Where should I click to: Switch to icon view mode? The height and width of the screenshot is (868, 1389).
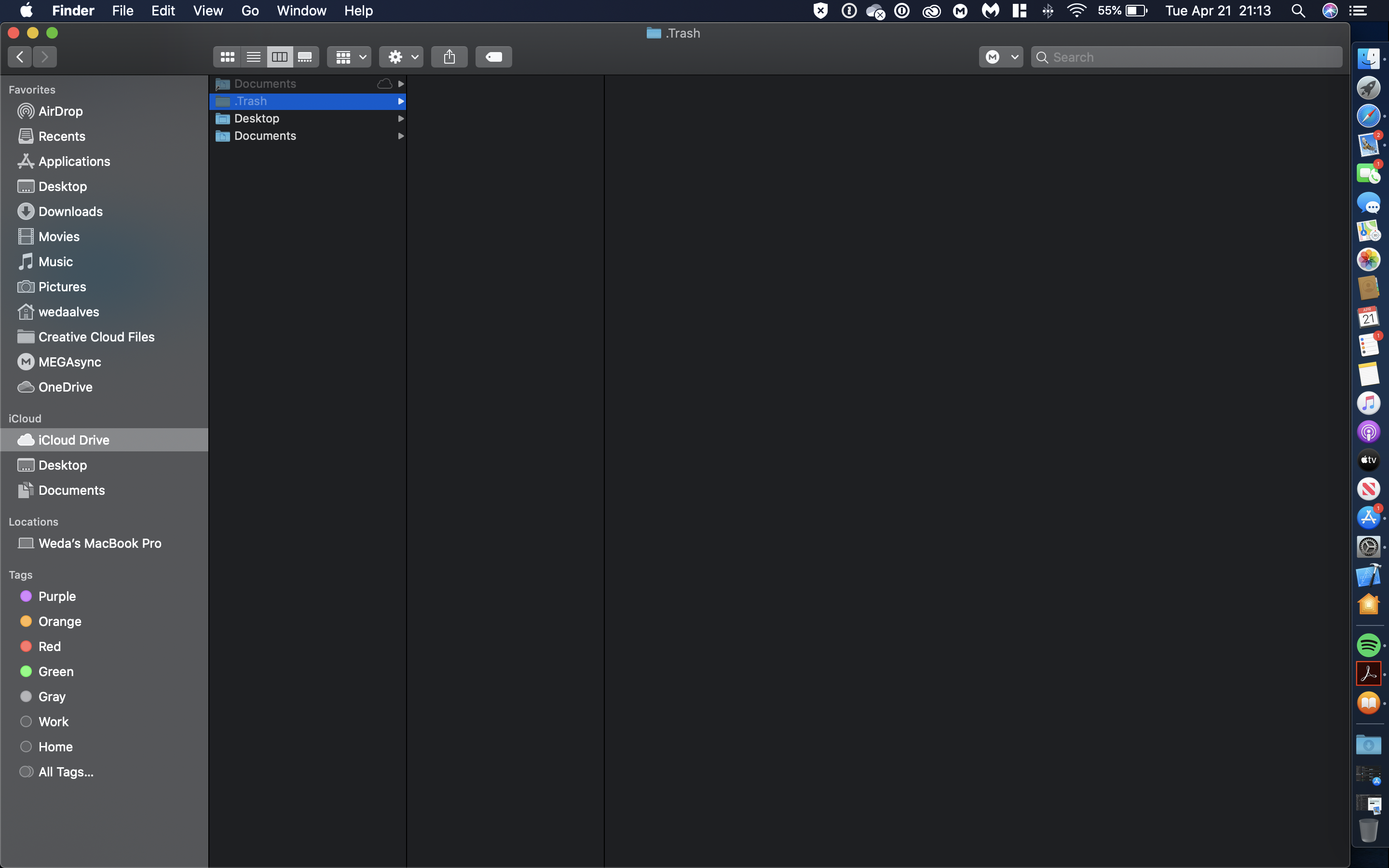[227, 57]
